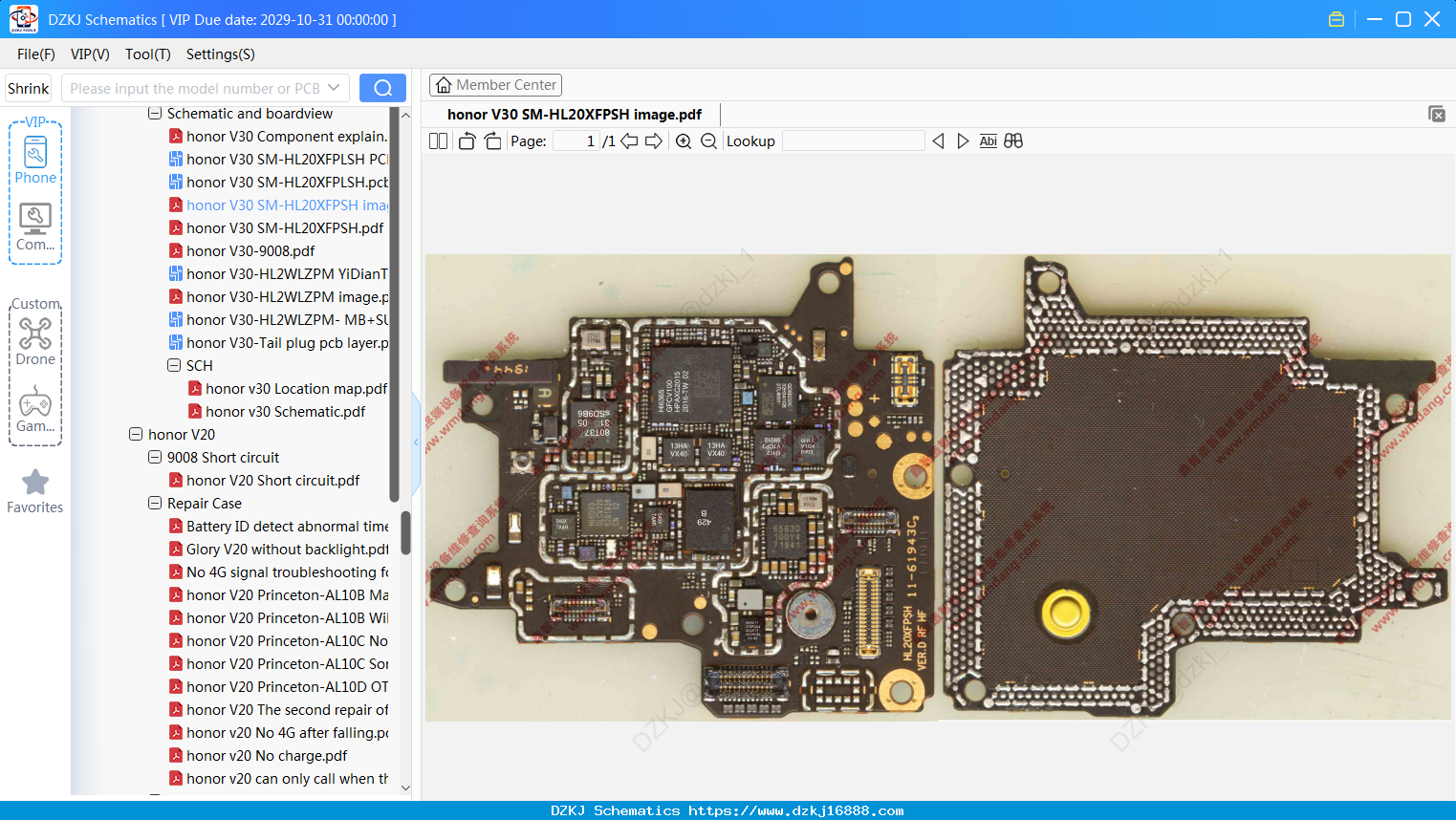
Task: Open honor V30 Component explain PDF
Action: (x=279, y=137)
